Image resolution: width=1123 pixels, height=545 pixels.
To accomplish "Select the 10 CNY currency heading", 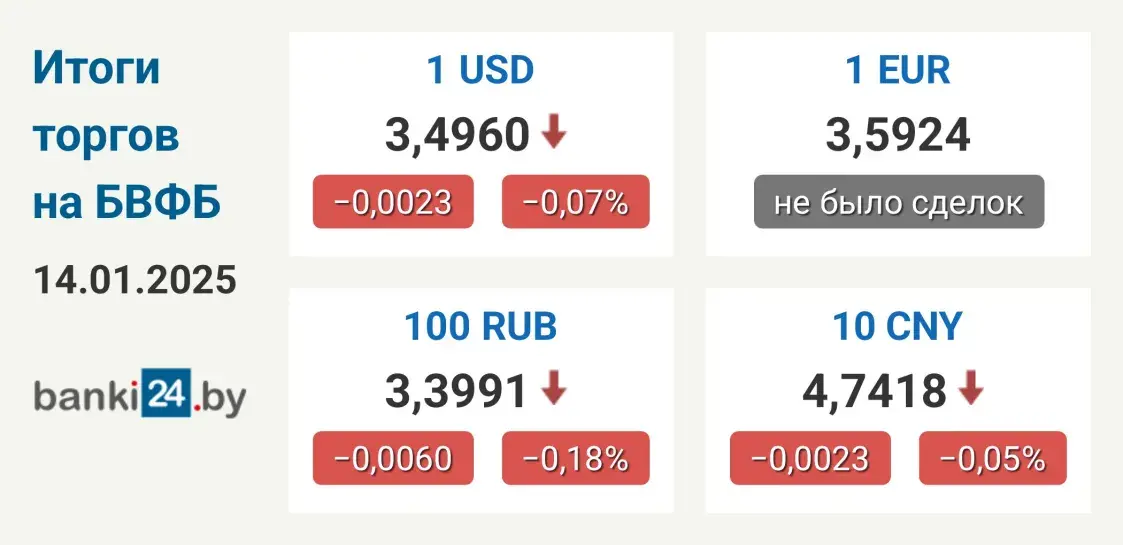I will [897, 326].
